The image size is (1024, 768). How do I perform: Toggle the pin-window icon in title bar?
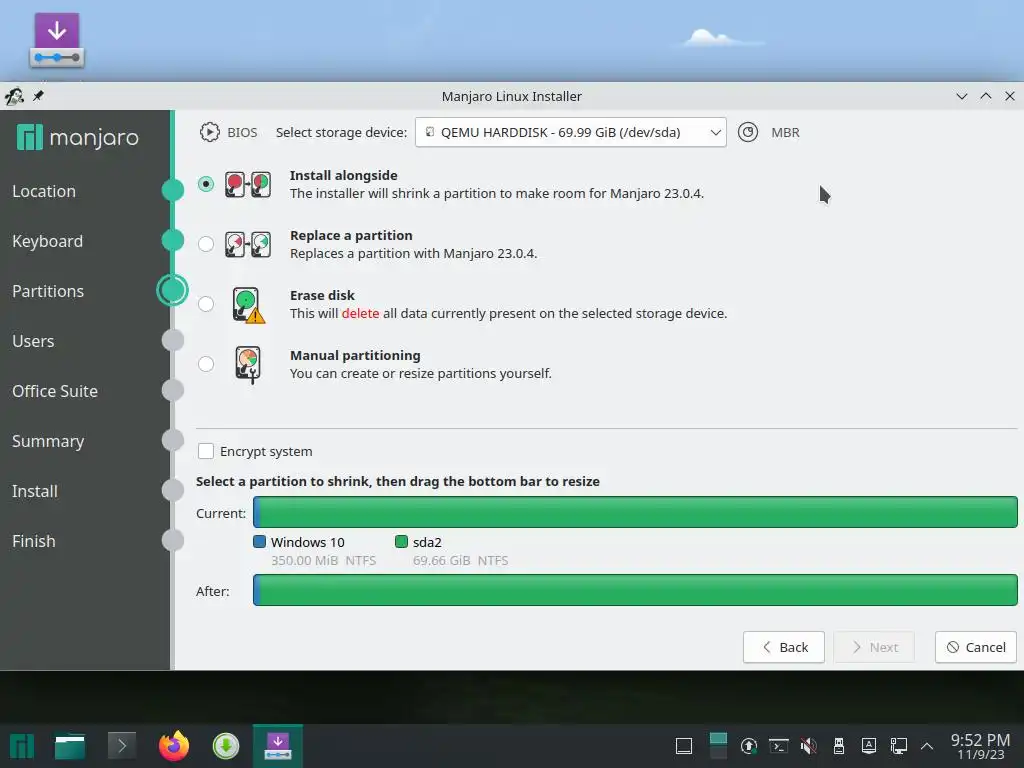click(x=39, y=96)
